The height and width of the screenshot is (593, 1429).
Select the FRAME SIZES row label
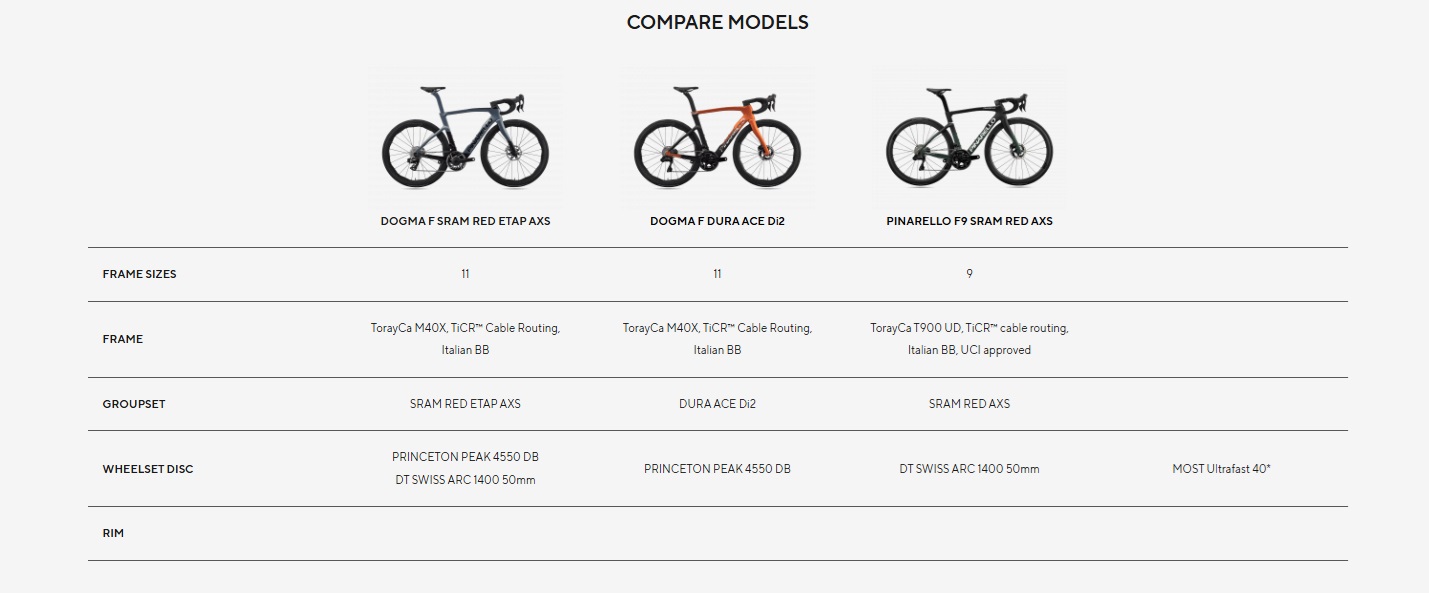[x=139, y=274]
